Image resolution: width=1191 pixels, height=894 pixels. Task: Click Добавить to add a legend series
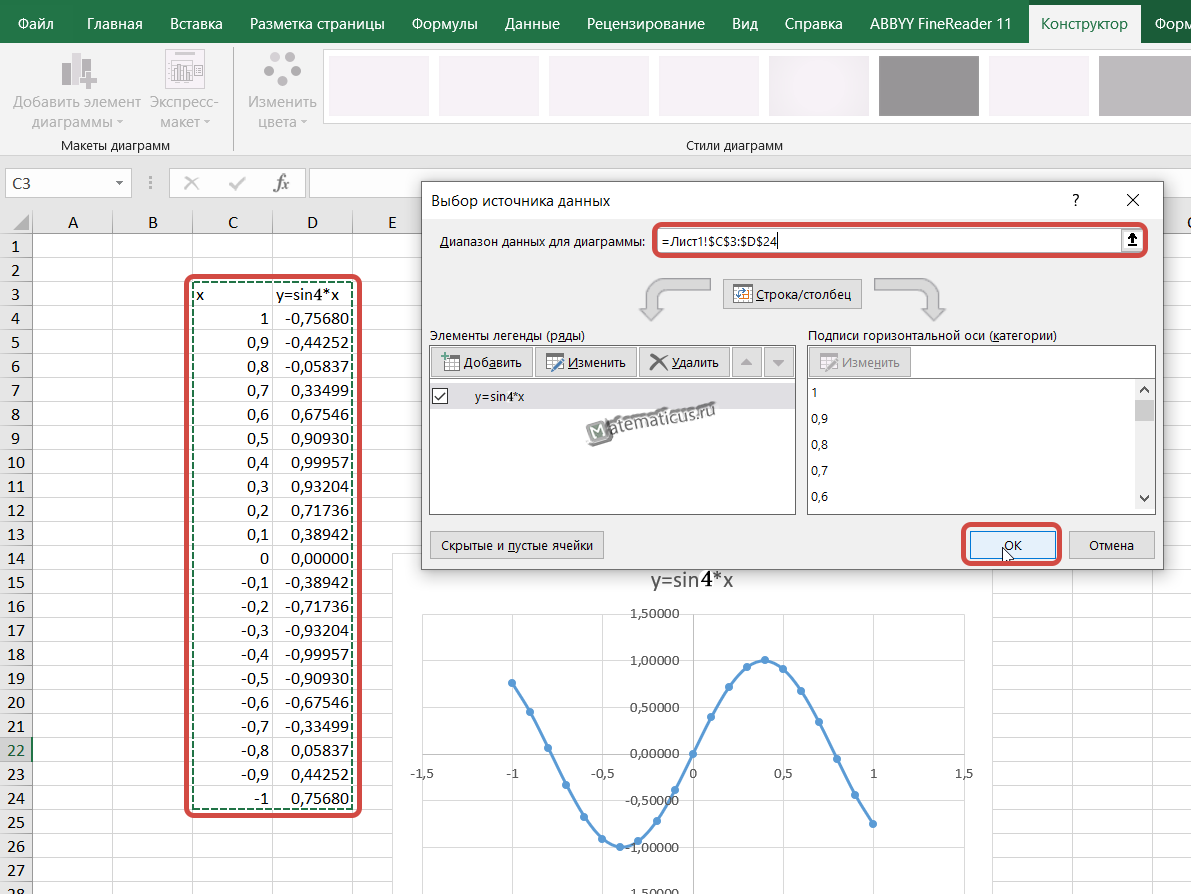(480, 362)
